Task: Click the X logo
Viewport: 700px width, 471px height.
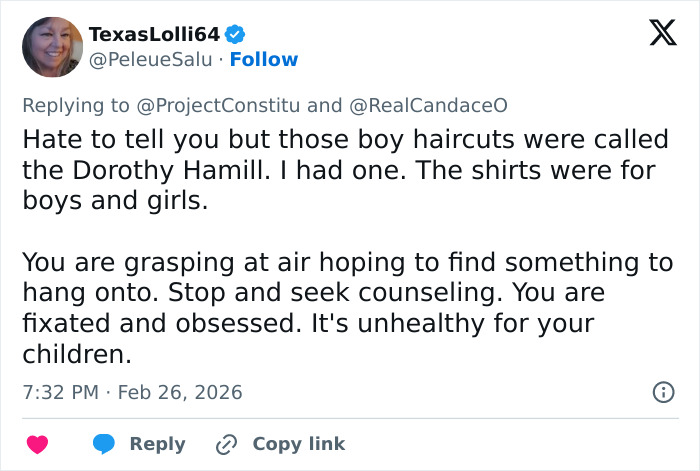Action: point(655,35)
